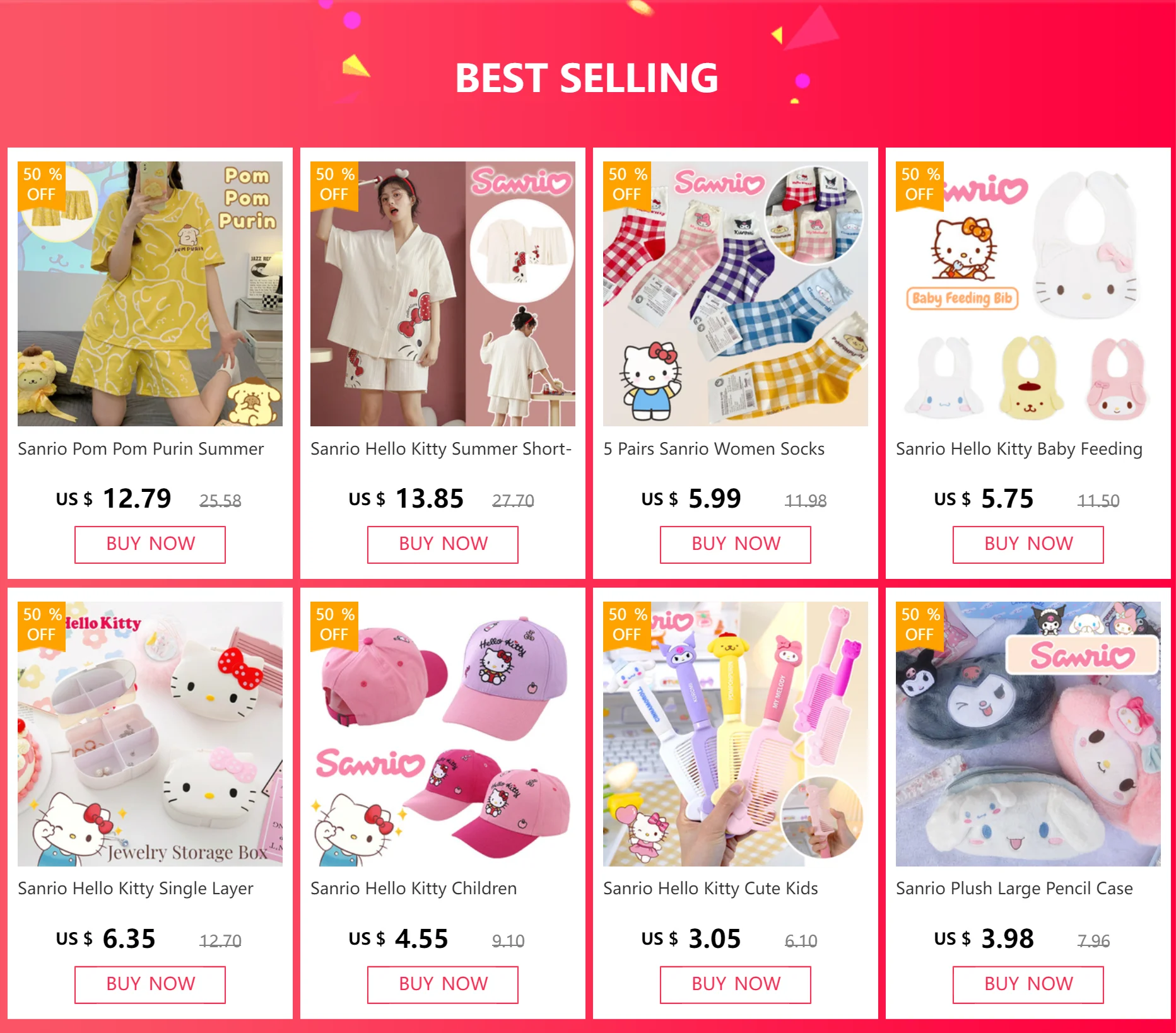Open the Sanrio Pom Pom Purin Summer title
Screen dimensions: 1176x1033
(x=141, y=449)
